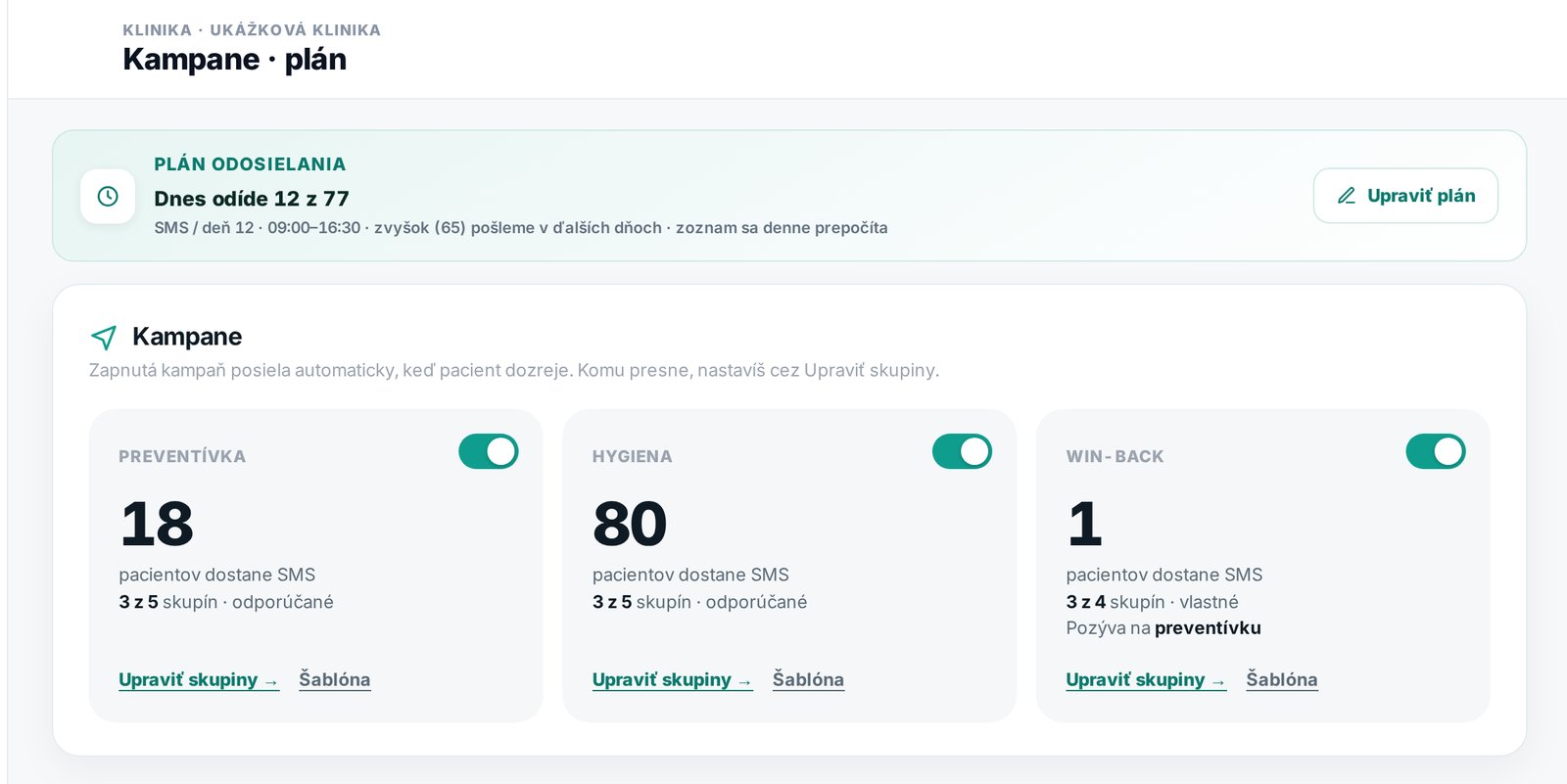Disable the Preventívka campaign toggle
This screenshot has height=784, width=1567.
pyautogui.click(x=488, y=451)
